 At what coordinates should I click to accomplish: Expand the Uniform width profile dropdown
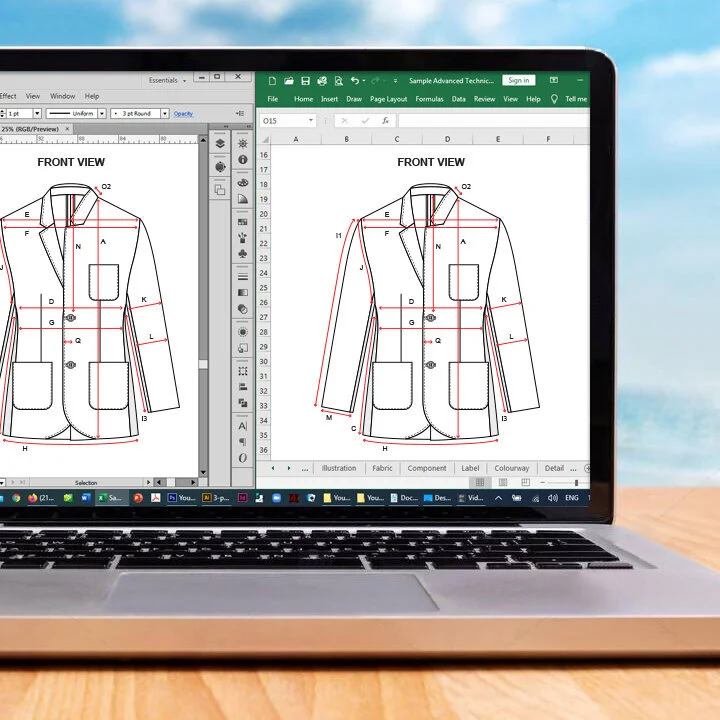pyautogui.click(x=102, y=113)
